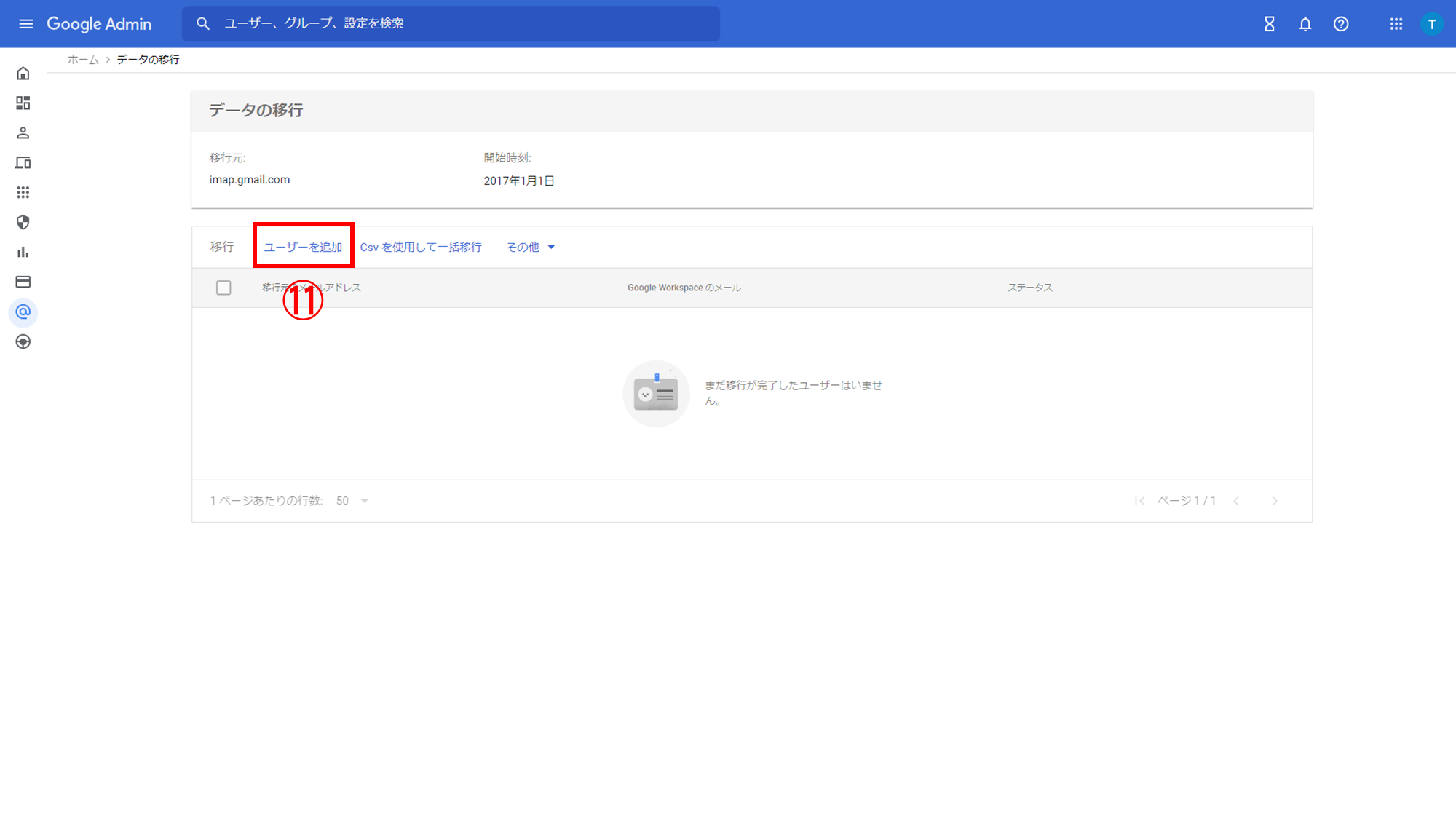
Task: Open the Dashboard sidebar icon
Action: 23,103
